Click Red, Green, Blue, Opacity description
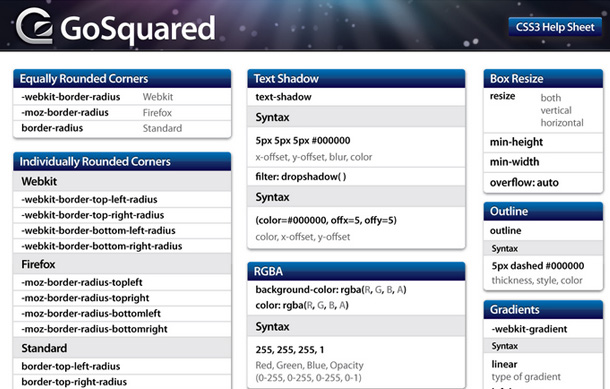 point(309,365)
